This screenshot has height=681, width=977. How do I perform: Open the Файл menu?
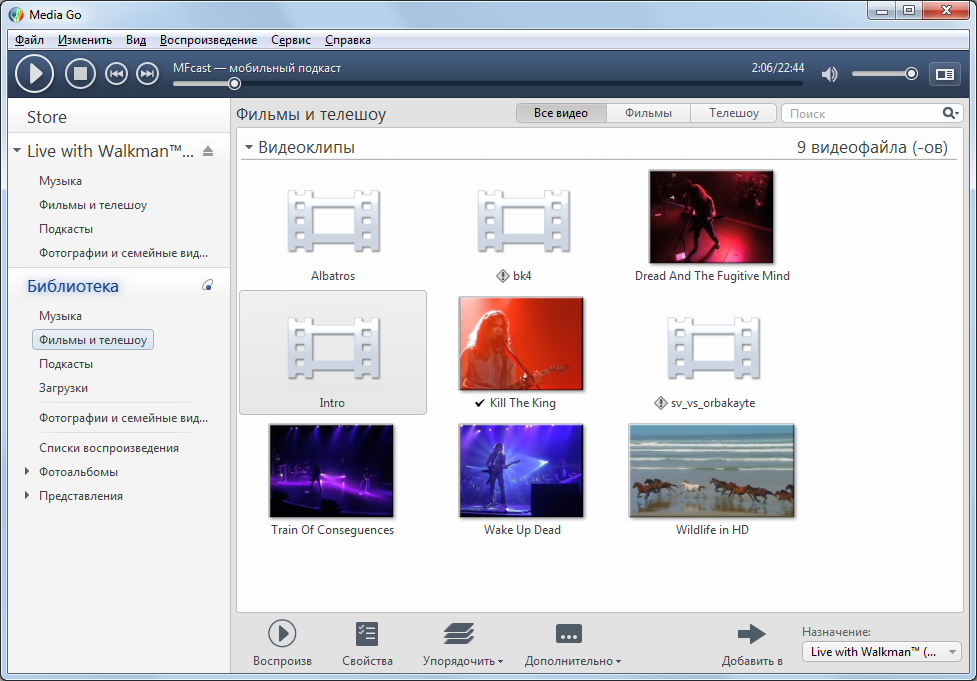click(x=29, y=40)
